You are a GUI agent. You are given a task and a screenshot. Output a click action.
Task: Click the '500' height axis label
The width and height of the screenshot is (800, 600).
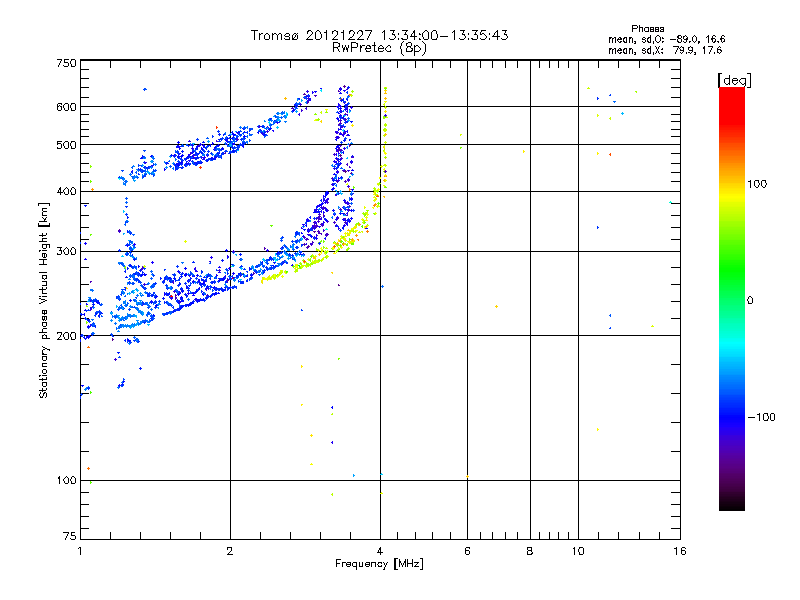click(67, 145)
